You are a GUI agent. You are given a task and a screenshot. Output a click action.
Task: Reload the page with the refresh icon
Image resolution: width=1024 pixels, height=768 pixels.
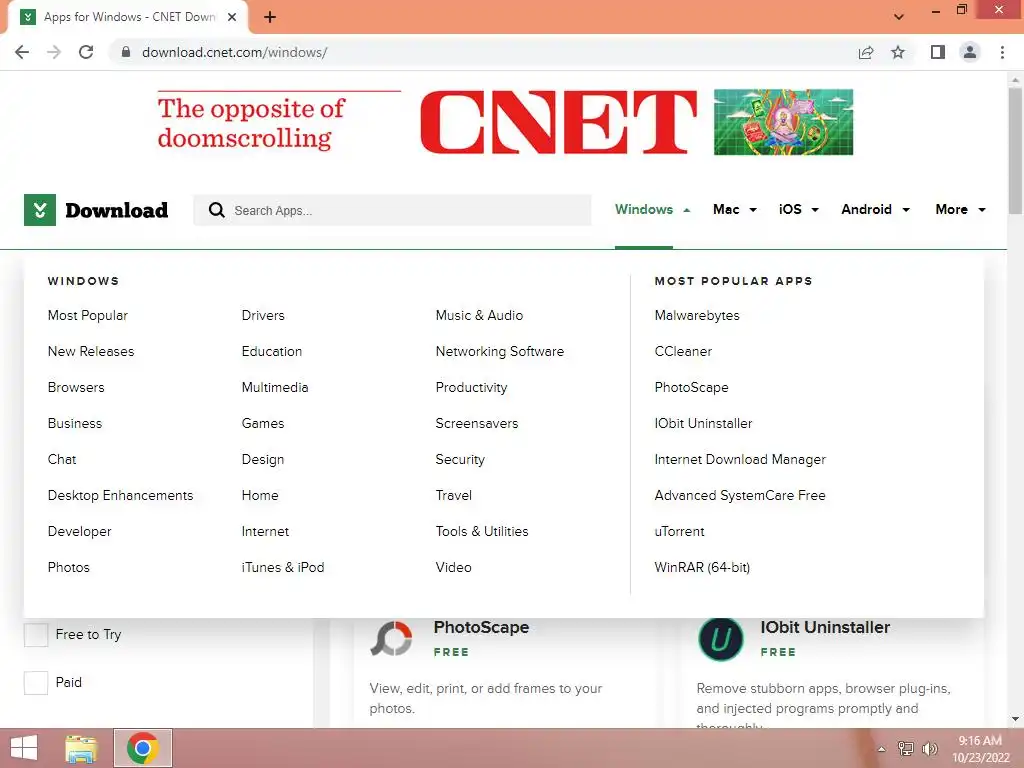point(86,52)
